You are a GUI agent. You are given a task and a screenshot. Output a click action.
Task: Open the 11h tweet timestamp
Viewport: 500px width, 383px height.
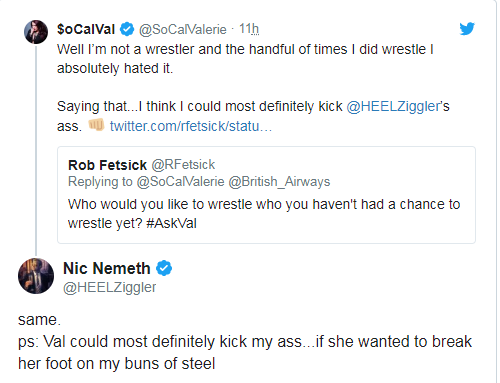[x=249, y=29]
